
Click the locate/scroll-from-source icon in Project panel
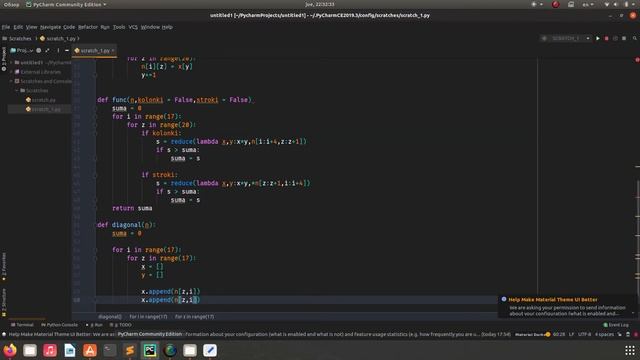[x=39, y=51]
